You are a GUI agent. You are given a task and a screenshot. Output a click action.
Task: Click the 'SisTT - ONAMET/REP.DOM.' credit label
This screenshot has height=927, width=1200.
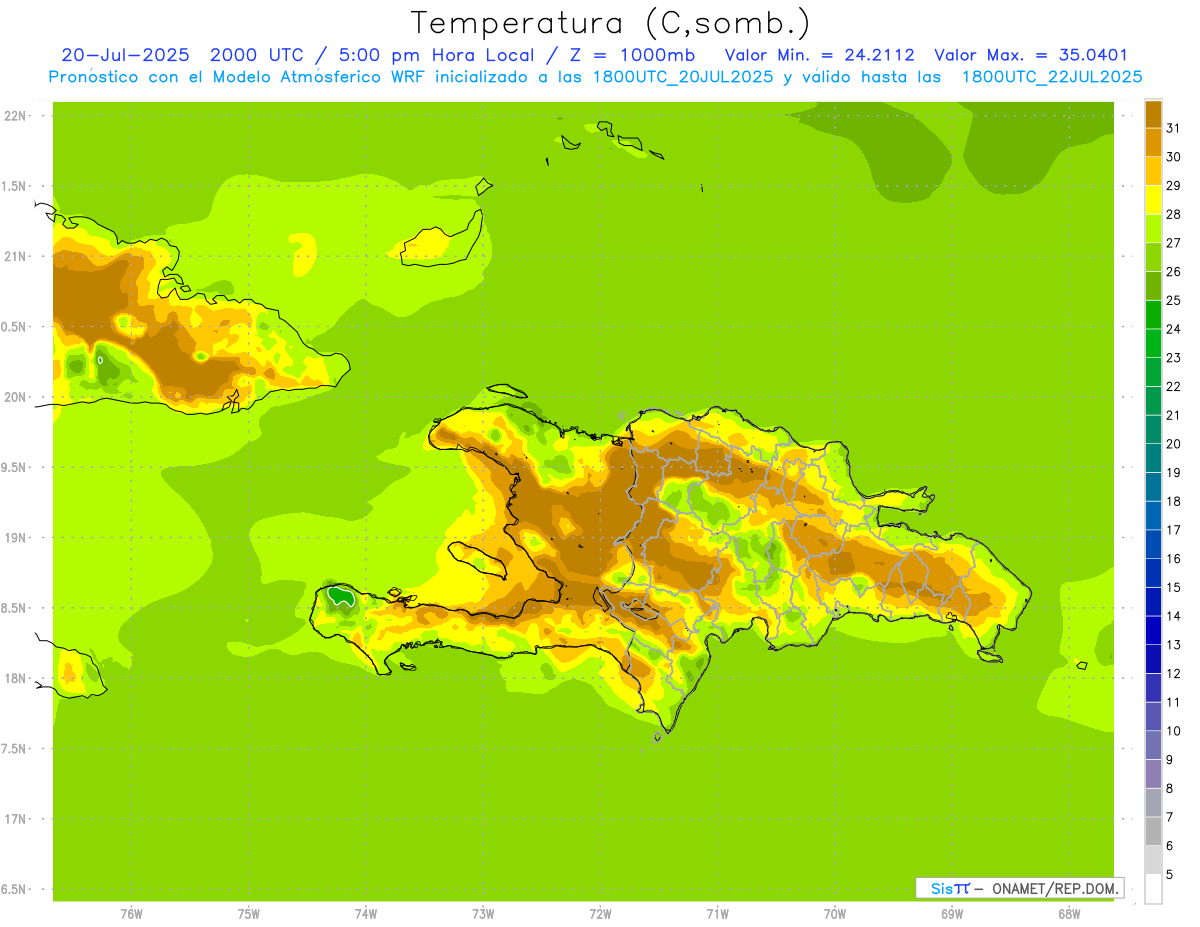[x=1019, y=888]
